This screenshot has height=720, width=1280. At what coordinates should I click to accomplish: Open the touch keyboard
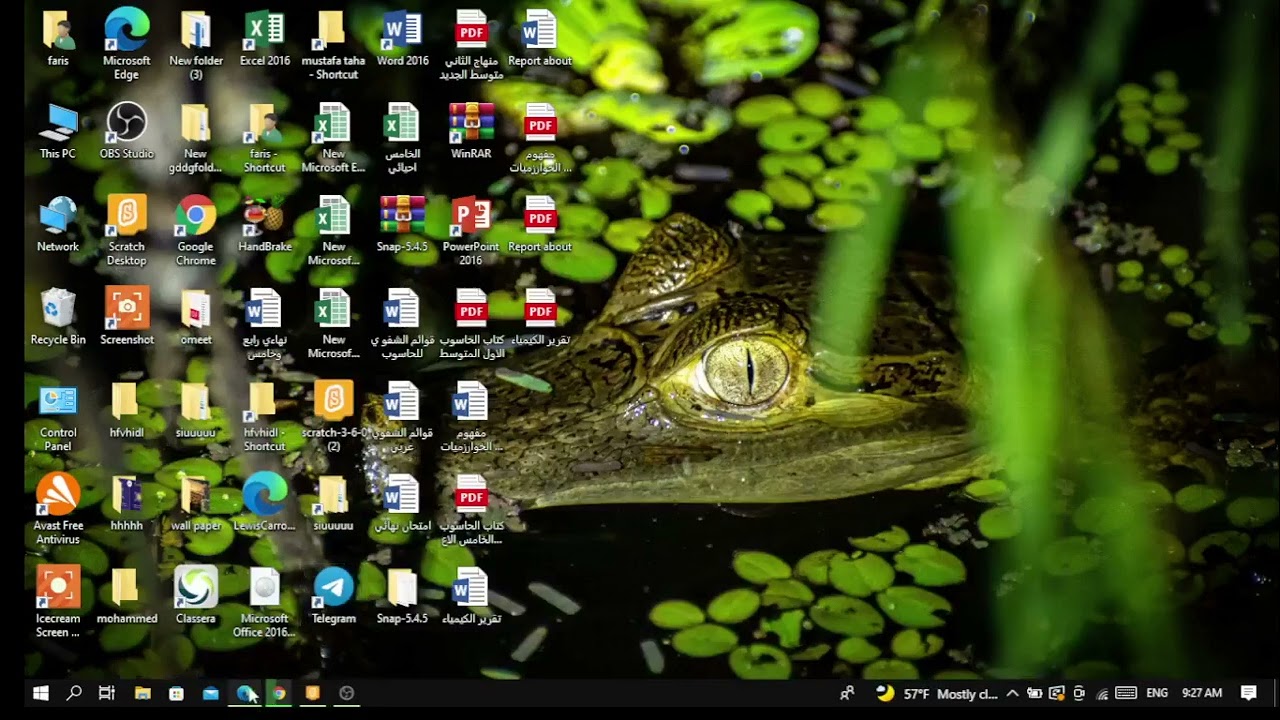1126,693
